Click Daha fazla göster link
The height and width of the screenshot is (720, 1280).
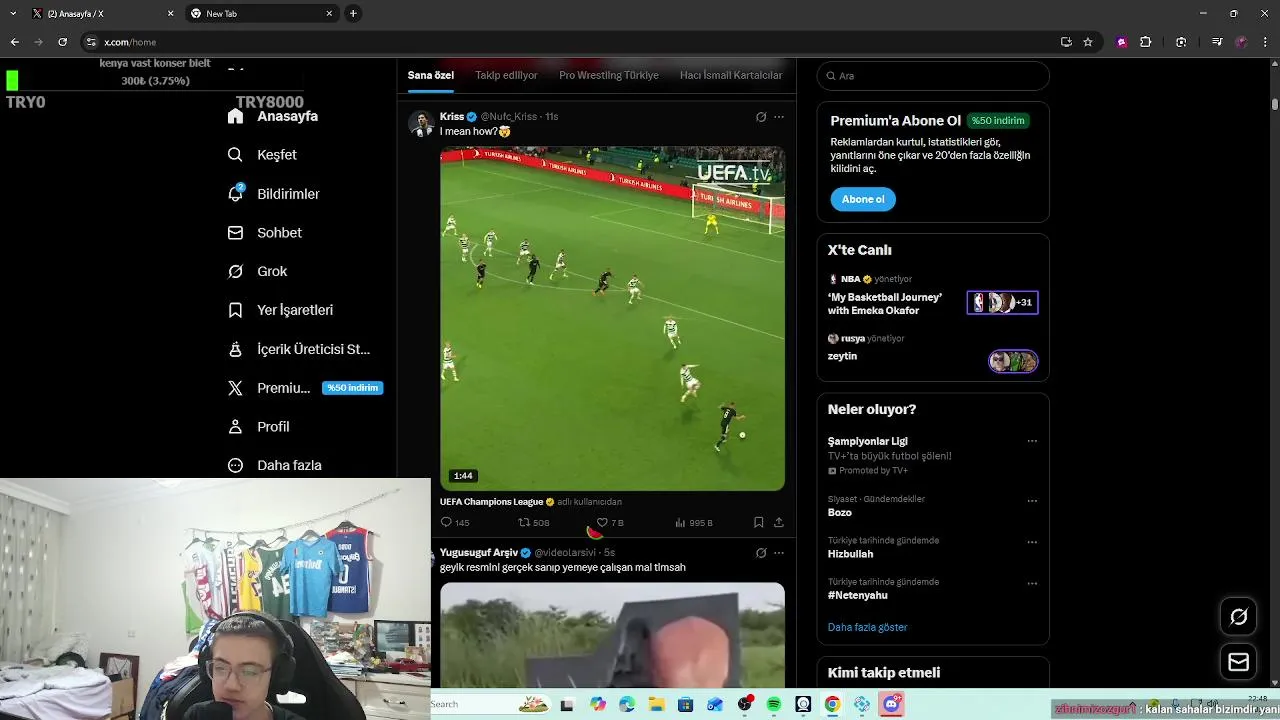tap(867, 627)
